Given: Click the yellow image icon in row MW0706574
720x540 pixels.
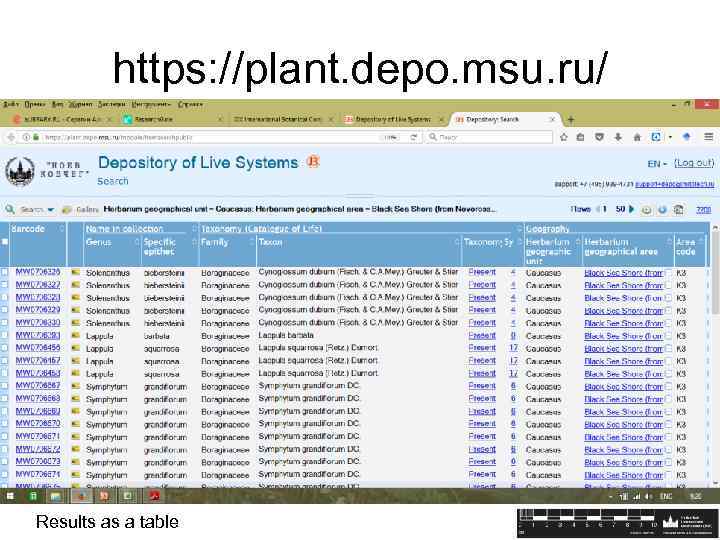Looking at the screenshot, I should [76, 475].
